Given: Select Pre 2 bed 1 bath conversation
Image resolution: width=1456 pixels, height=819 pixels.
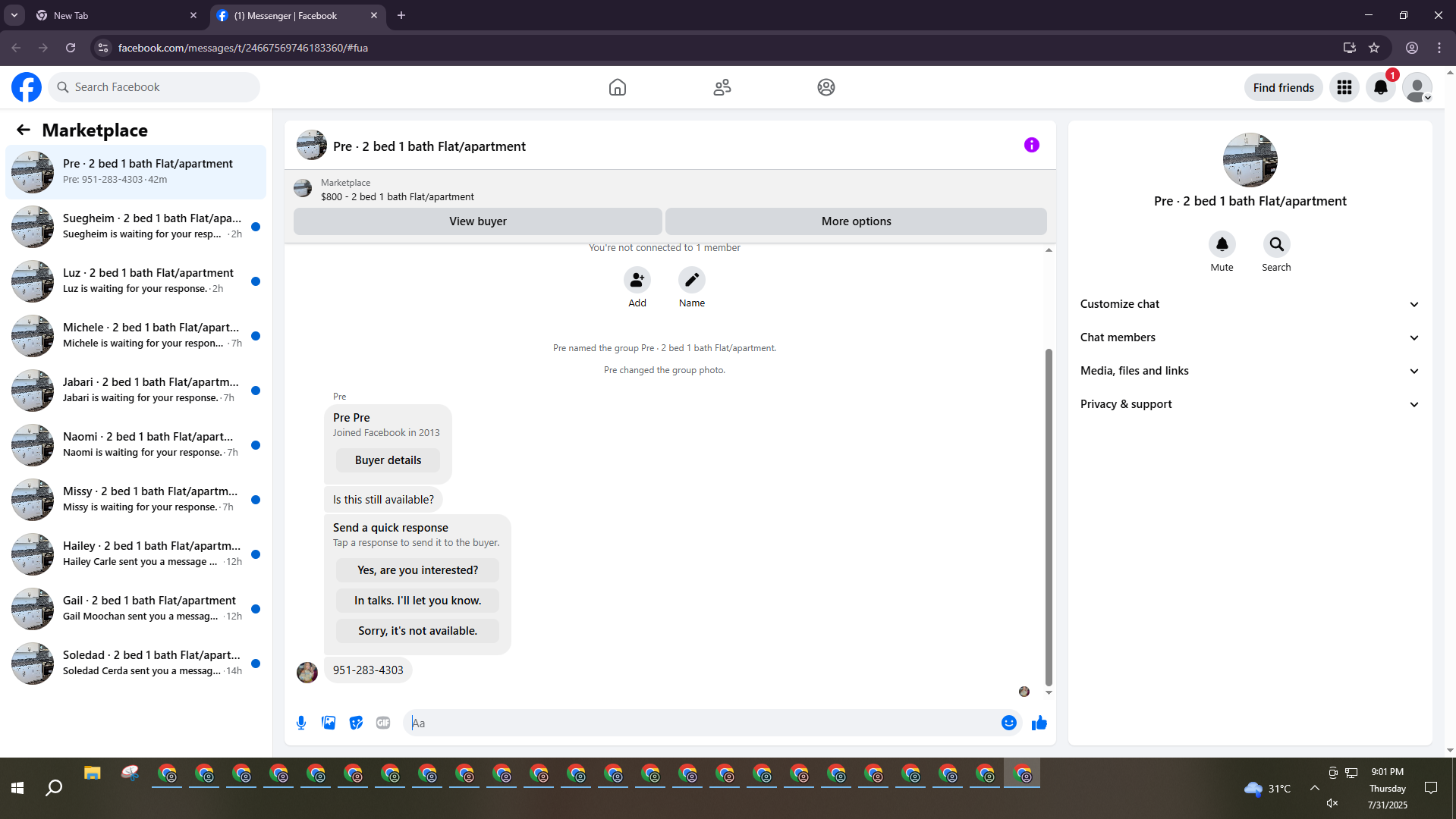Looking at the screenshot, I should pyautogui.click(x=136, y=172).
